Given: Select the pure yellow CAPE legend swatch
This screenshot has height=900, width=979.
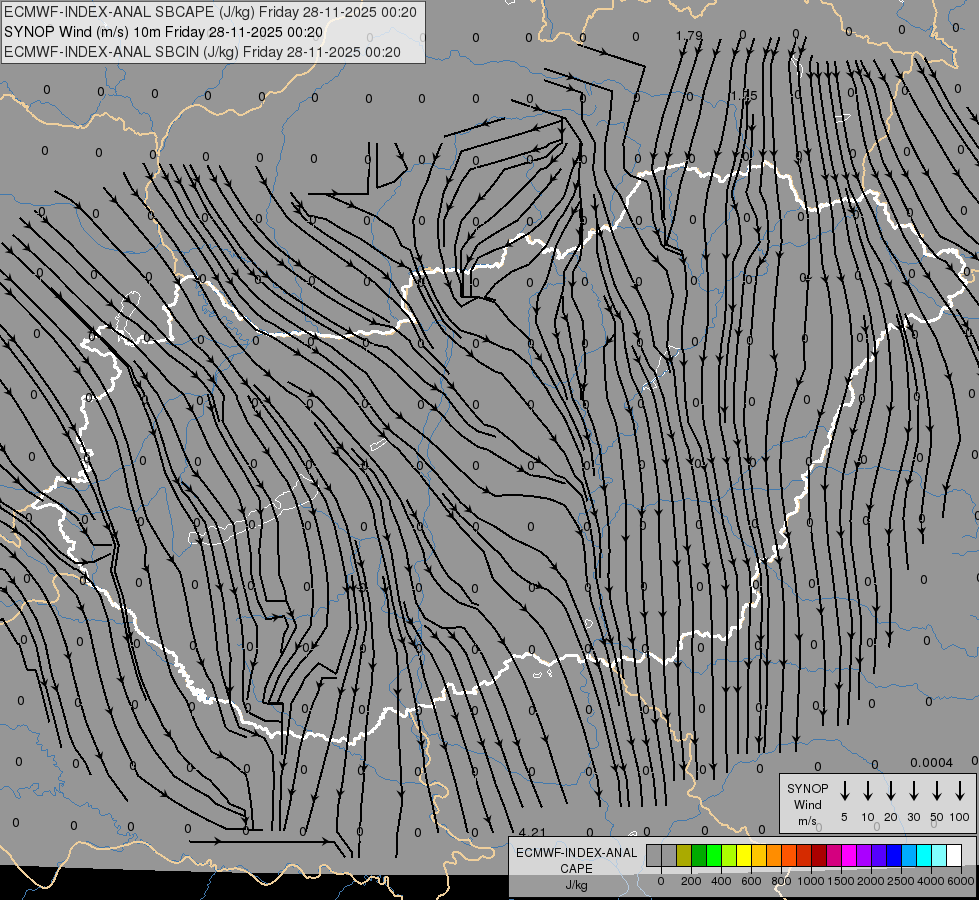Looking at the screenshot, I should tap(744, 855).
